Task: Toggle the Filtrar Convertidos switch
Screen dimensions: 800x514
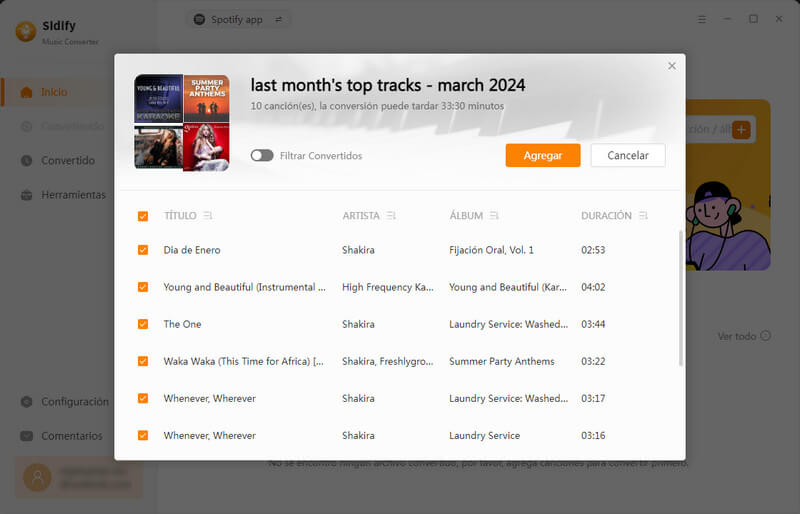Action: point(262,155)
